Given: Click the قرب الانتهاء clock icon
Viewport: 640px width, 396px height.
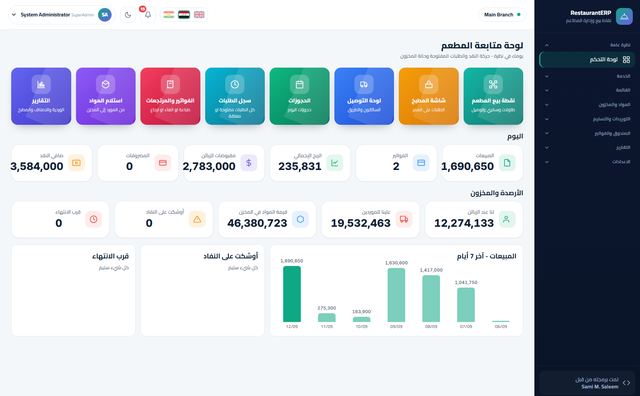Looking at the screenshot, I should [x=93, y=219].
